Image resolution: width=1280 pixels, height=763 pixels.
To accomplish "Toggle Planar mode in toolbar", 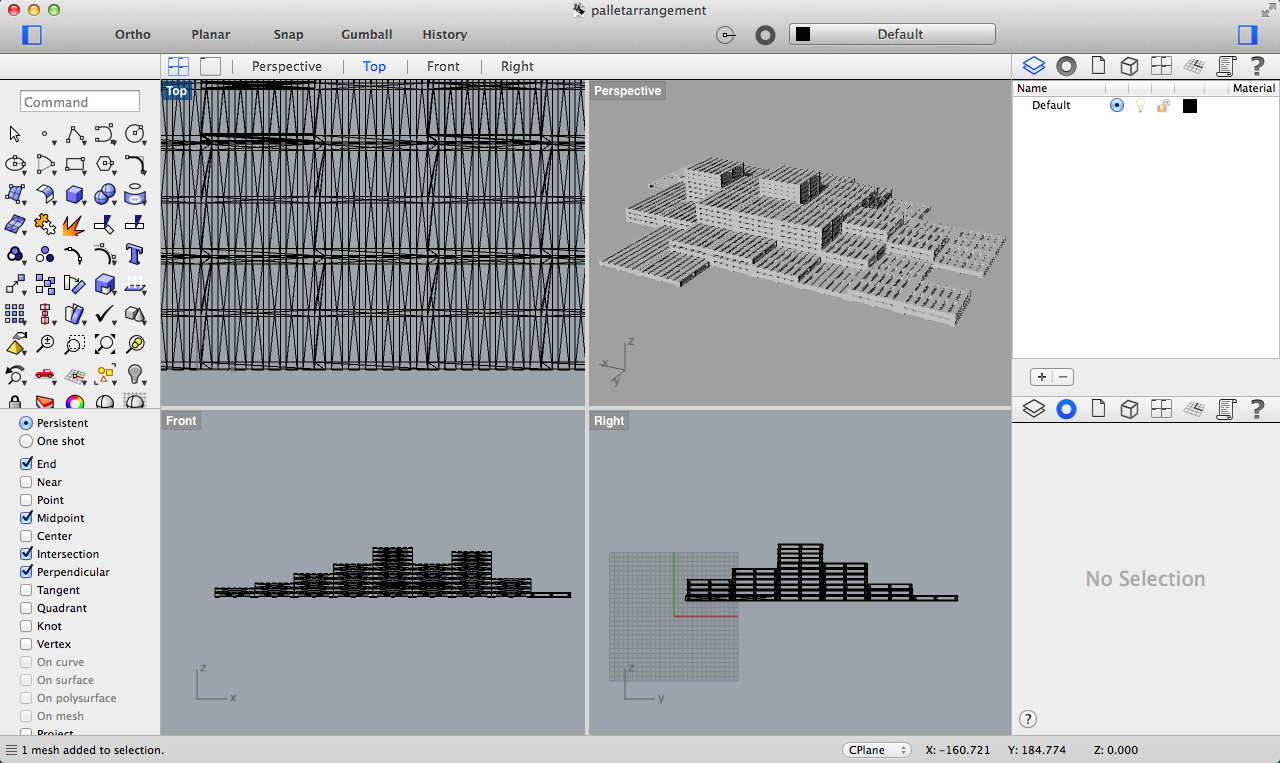I will 211,34.
